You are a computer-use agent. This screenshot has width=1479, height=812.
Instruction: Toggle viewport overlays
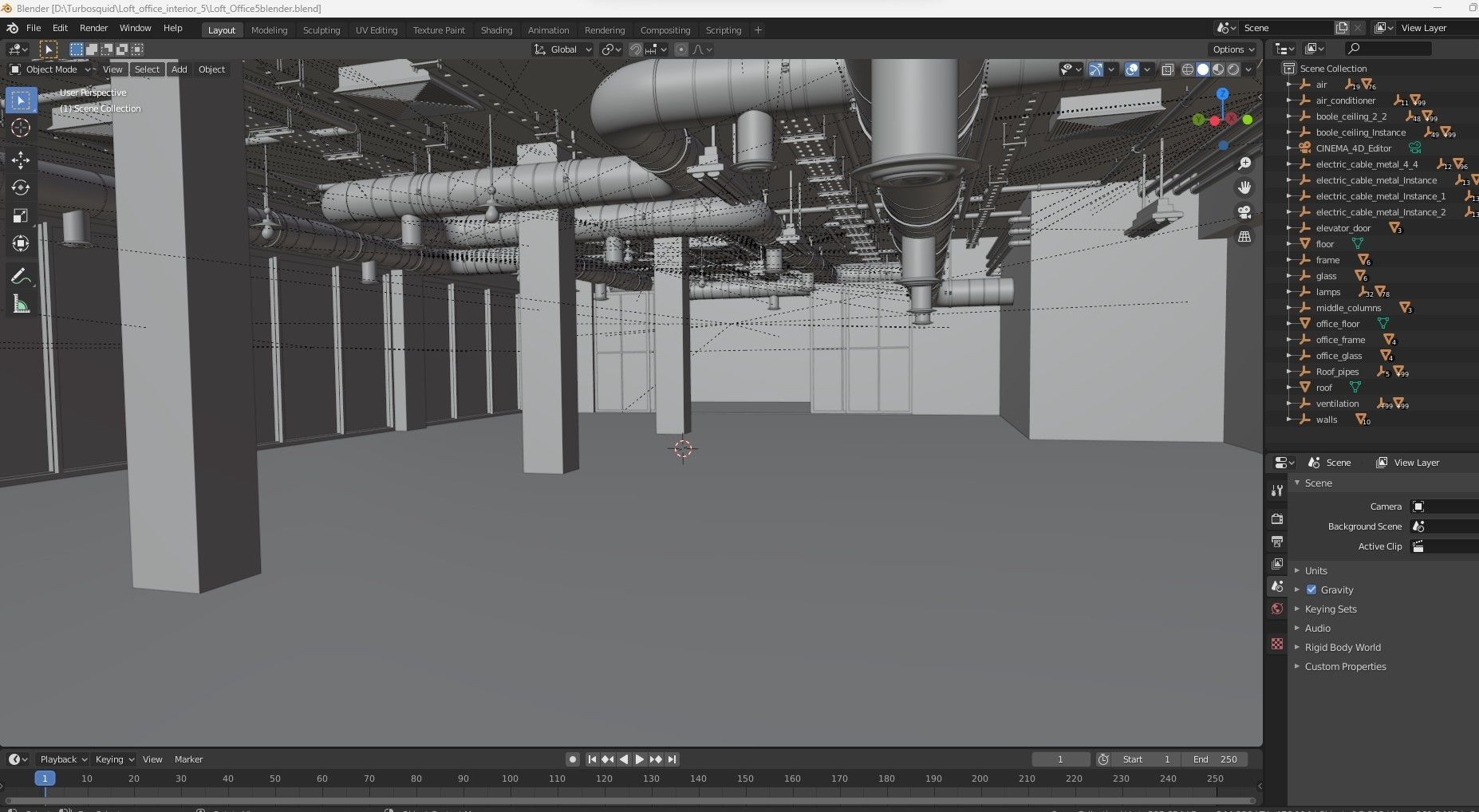1132,69
